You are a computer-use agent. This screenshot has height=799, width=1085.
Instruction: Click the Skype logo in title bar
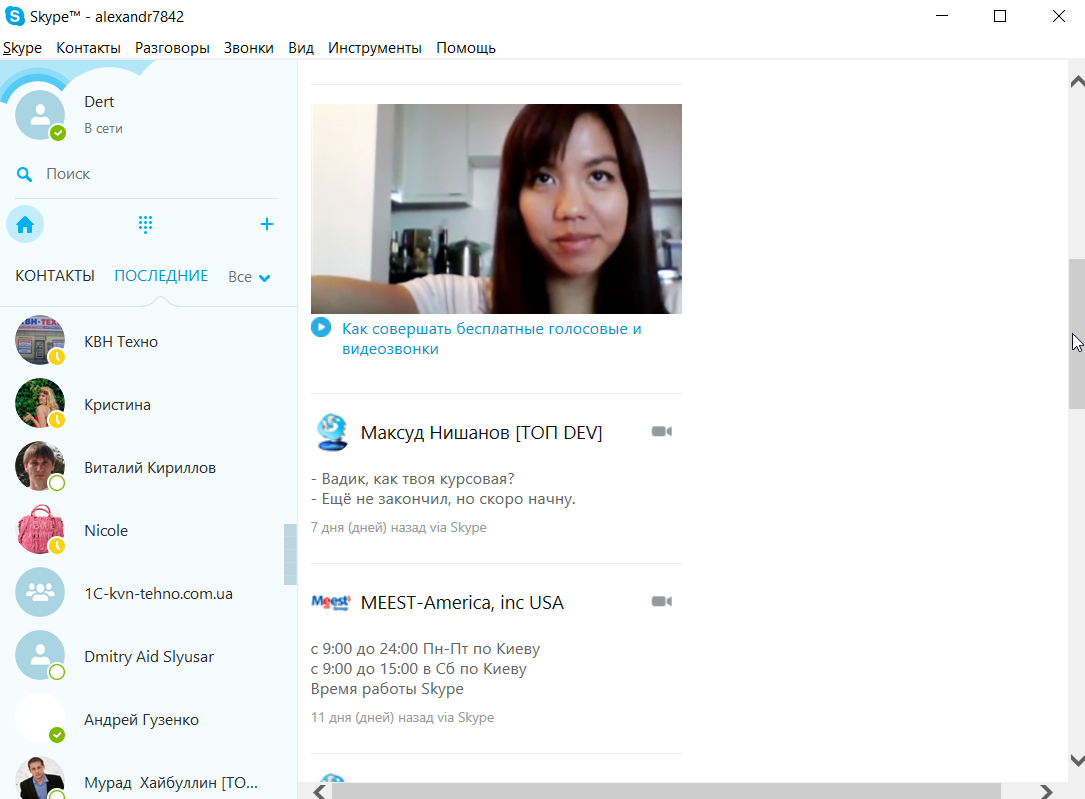pyautogui.click(x=14, y=16)
